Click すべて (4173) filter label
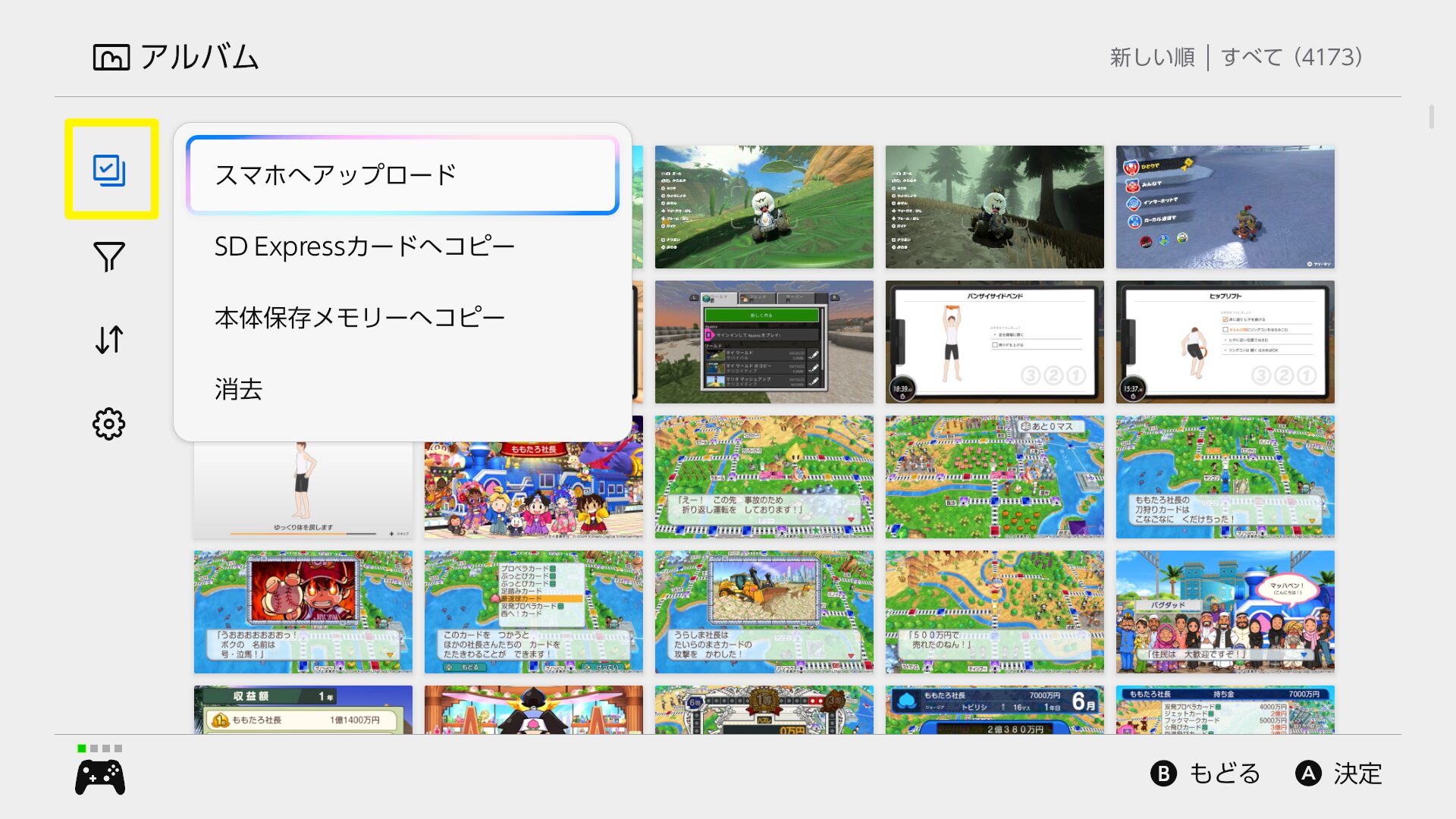 click(1292, 57)
